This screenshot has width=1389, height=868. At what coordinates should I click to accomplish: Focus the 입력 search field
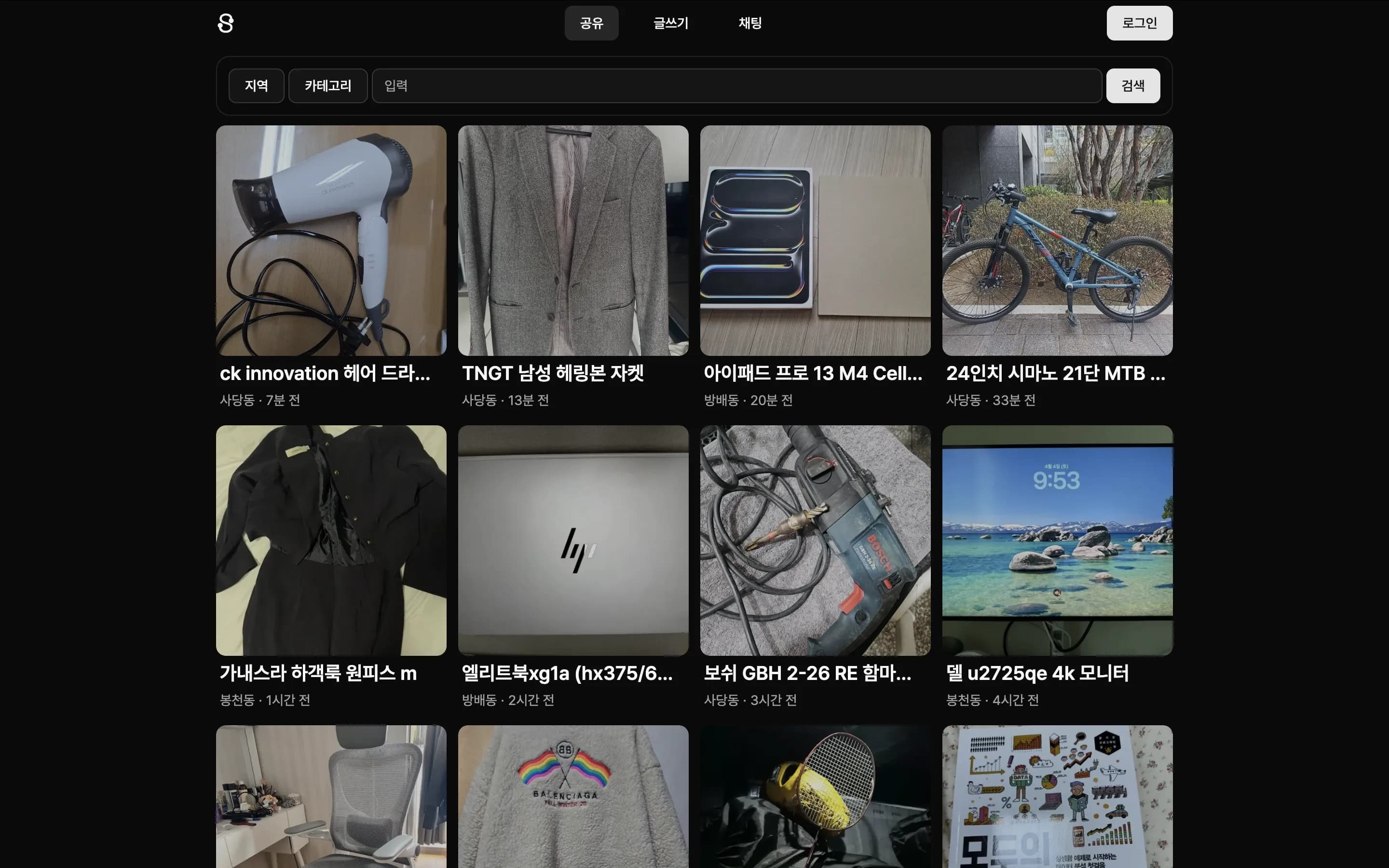click(736, 85)
